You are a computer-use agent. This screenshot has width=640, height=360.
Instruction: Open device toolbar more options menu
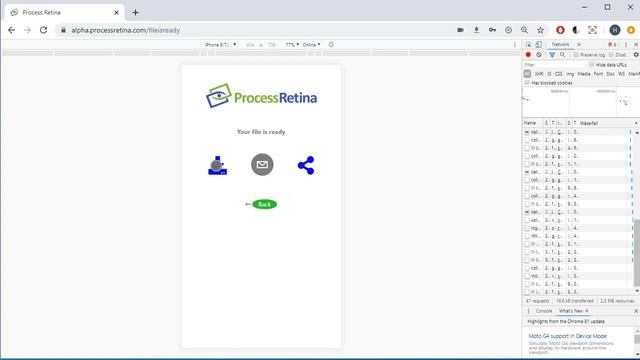pyautogui.click(x=515, y=44)
